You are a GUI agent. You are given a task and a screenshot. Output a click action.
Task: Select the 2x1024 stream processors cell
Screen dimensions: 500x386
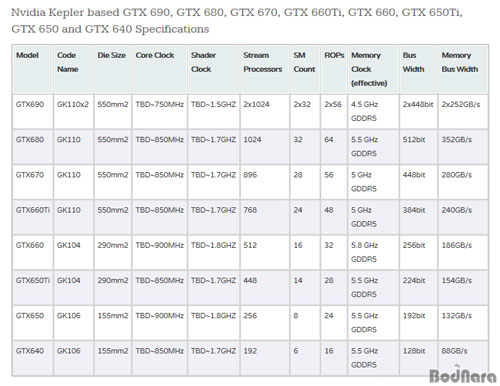point(256,104)
